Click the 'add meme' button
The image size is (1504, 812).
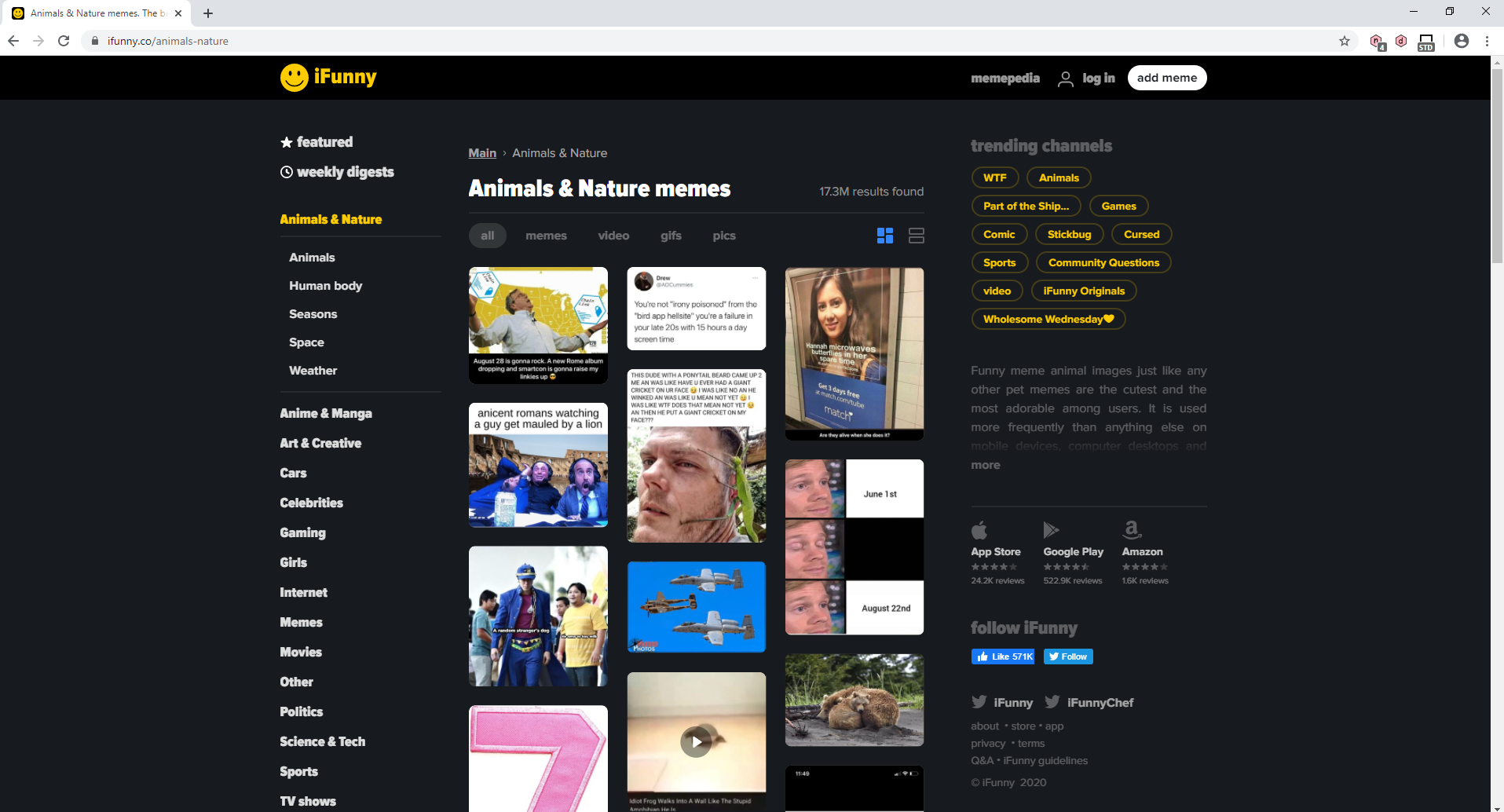[1166, 77]
